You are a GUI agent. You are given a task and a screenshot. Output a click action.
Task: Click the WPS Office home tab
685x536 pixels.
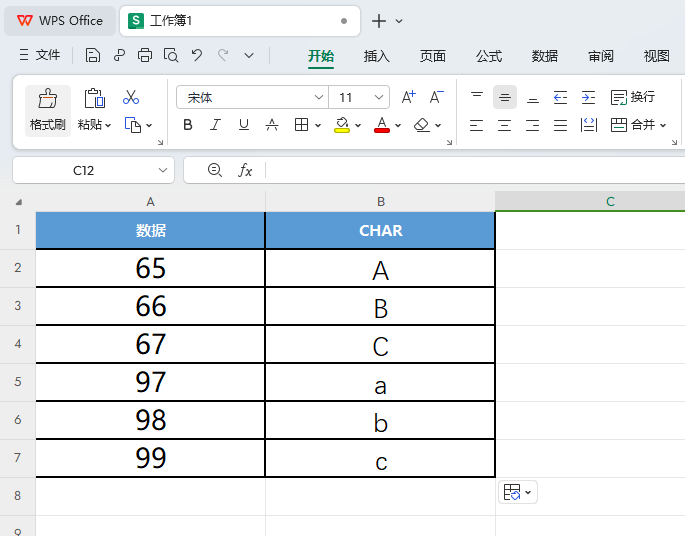60,21
